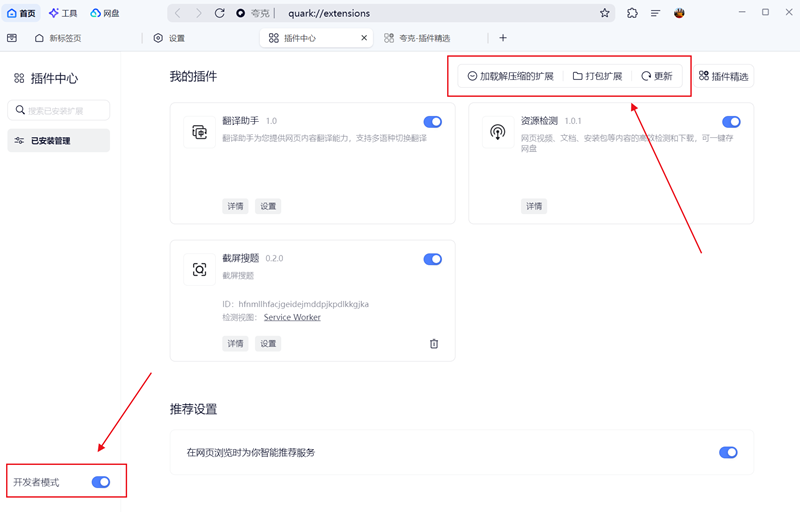Reload the page with the refresh icon
The image size is (800, 512).
tap(219, 13)
